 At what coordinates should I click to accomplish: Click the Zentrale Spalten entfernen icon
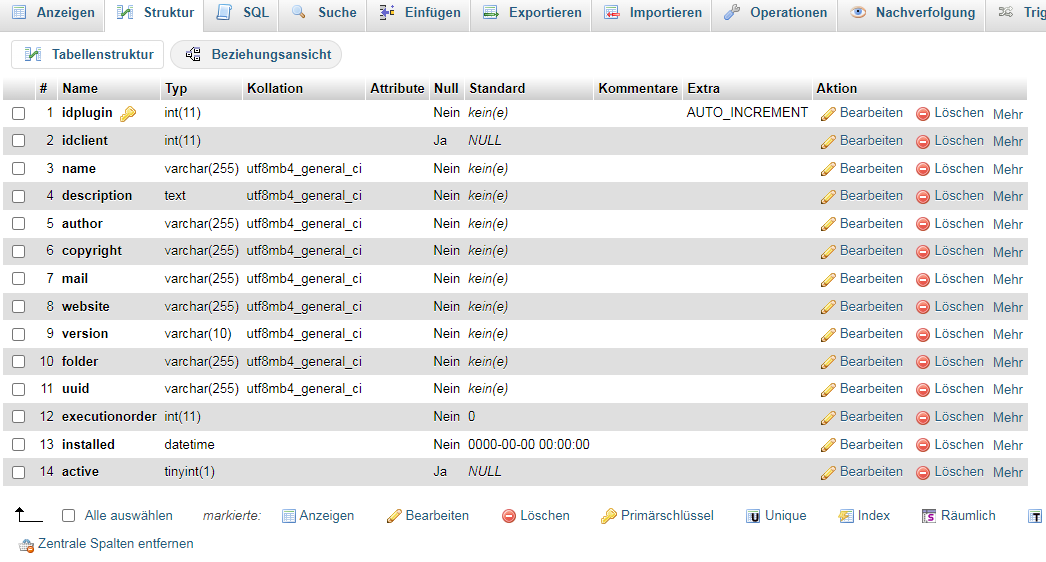pyautogui.click(x=27, y=545)
